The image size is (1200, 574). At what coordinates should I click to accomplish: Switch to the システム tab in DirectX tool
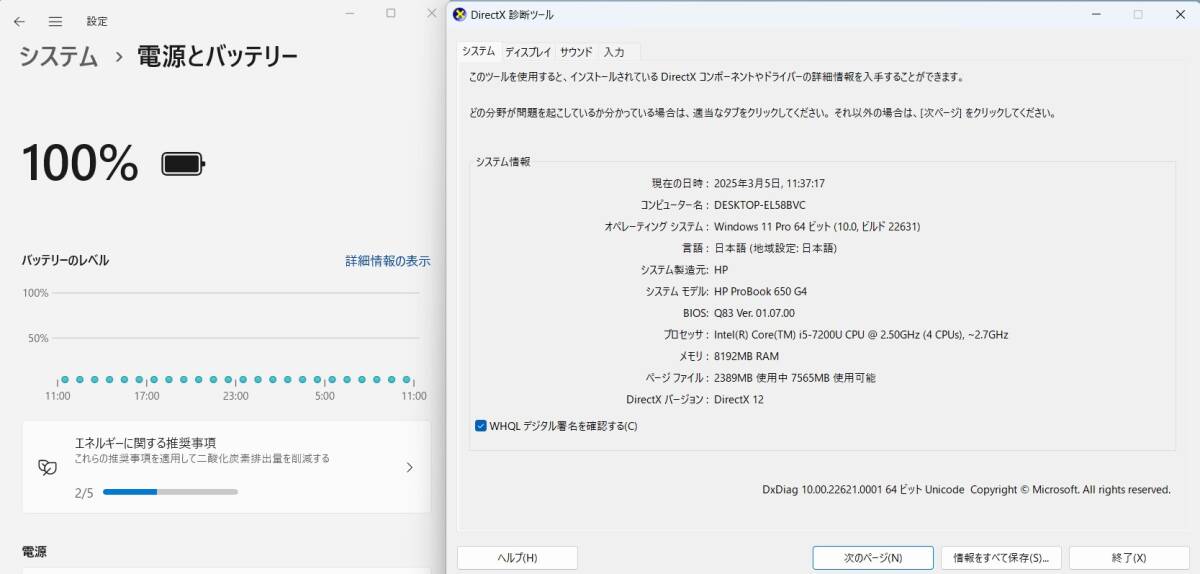click(478, 51)
